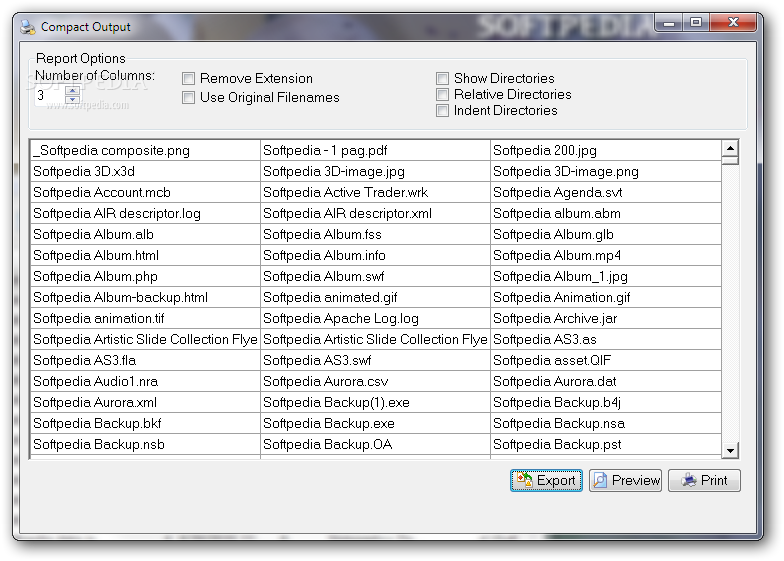Select cell Softpedia animation.tif
784x561 pixels.
(145, 318)
